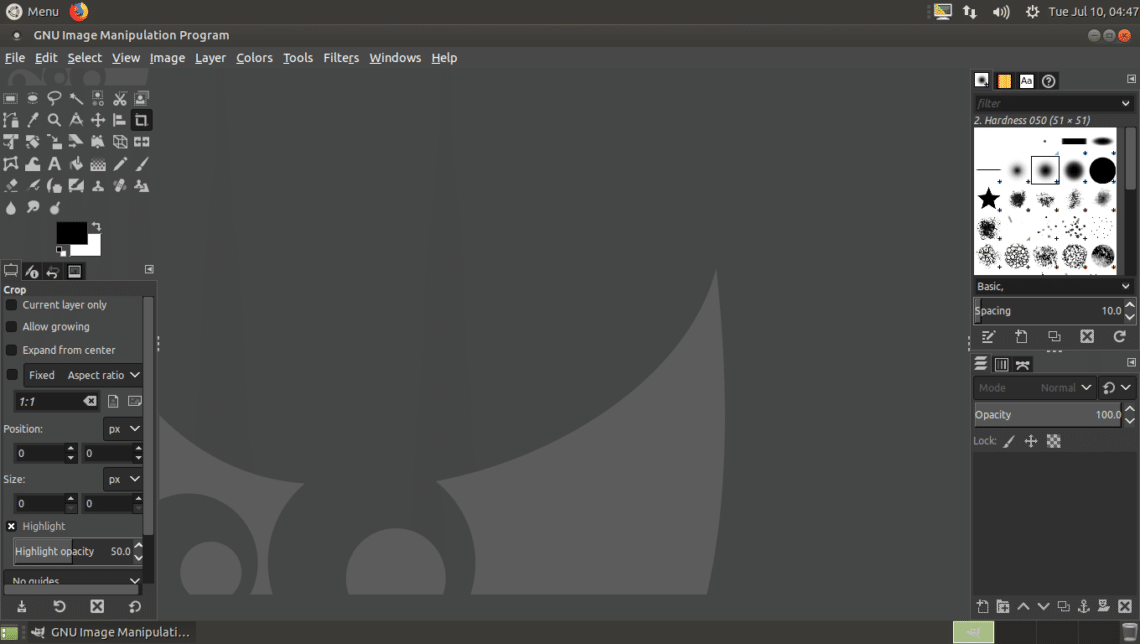This screenshot has width=1140, height=644.
Task: Open the brush filter dropdown arrow
Action: (x=1125, y=103)
